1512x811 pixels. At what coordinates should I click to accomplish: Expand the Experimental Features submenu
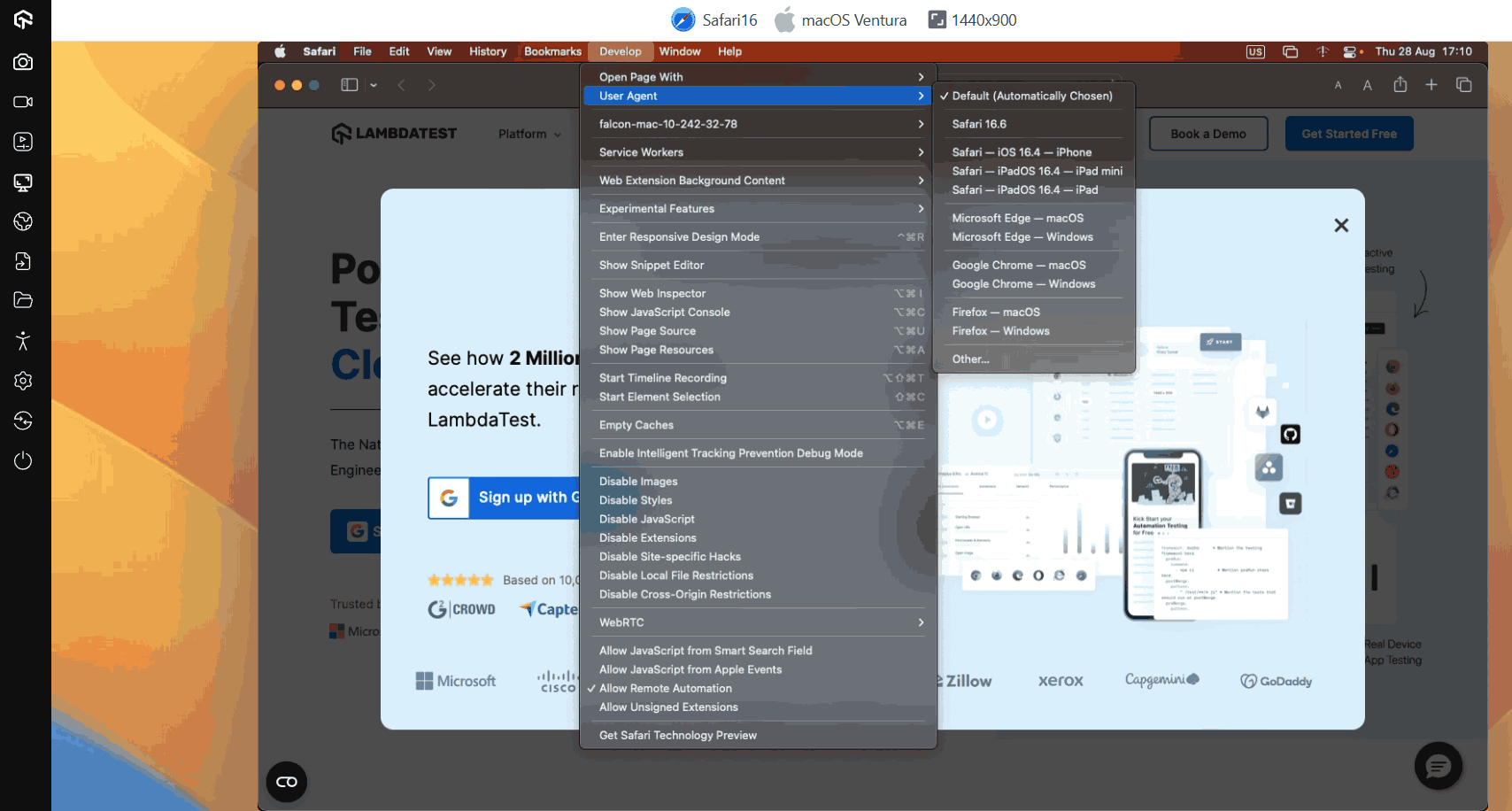point(758,209)
